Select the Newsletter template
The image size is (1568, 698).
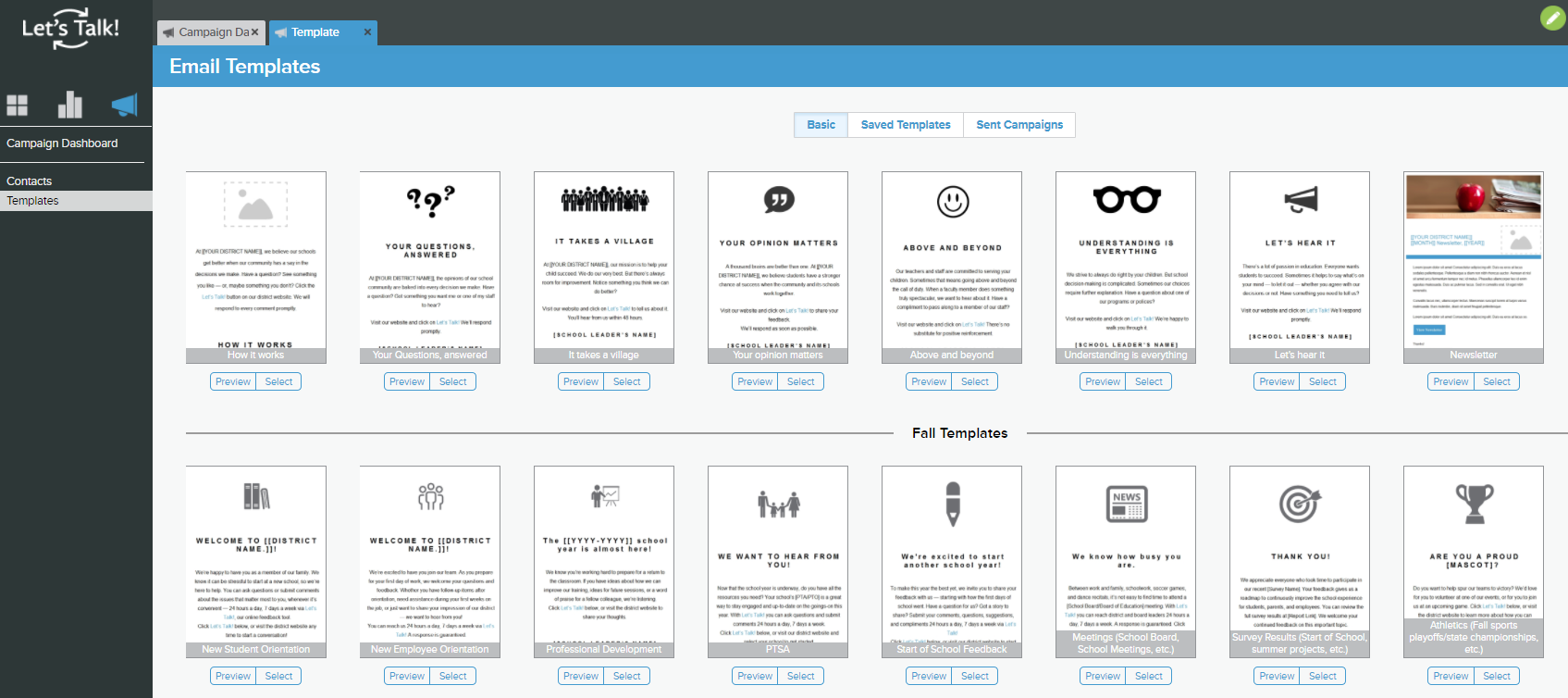[1496, 381]
